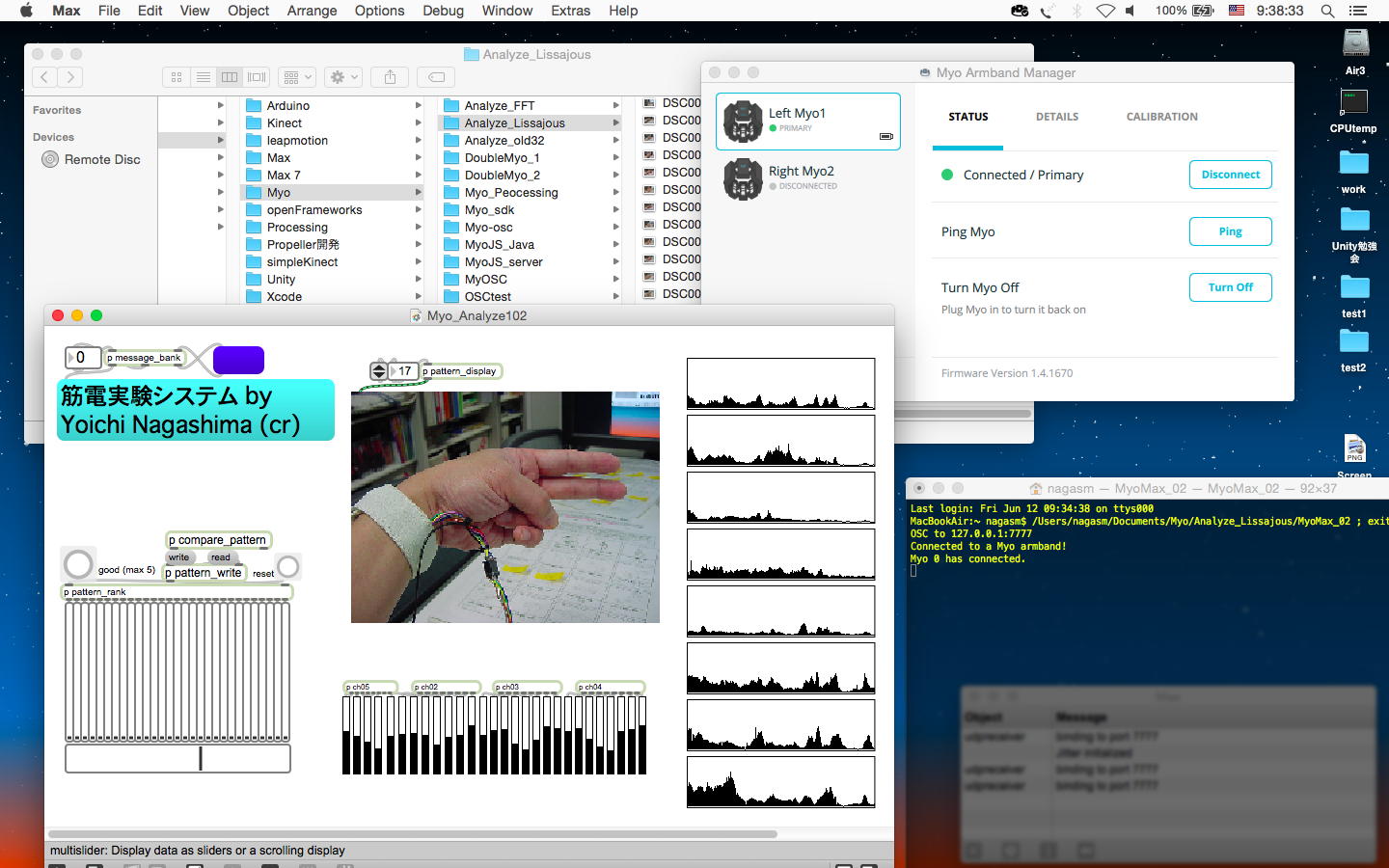Click the Finder back arrow button
This screenshot has height=868, width=1389.
tap(44, 77)
